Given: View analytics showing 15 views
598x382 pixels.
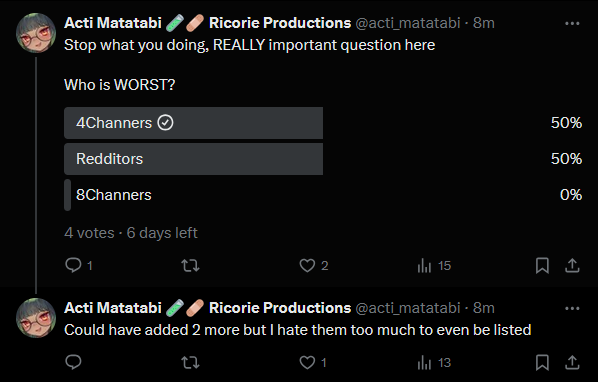Looking at the screenshot, I should (x=434, y=265).
